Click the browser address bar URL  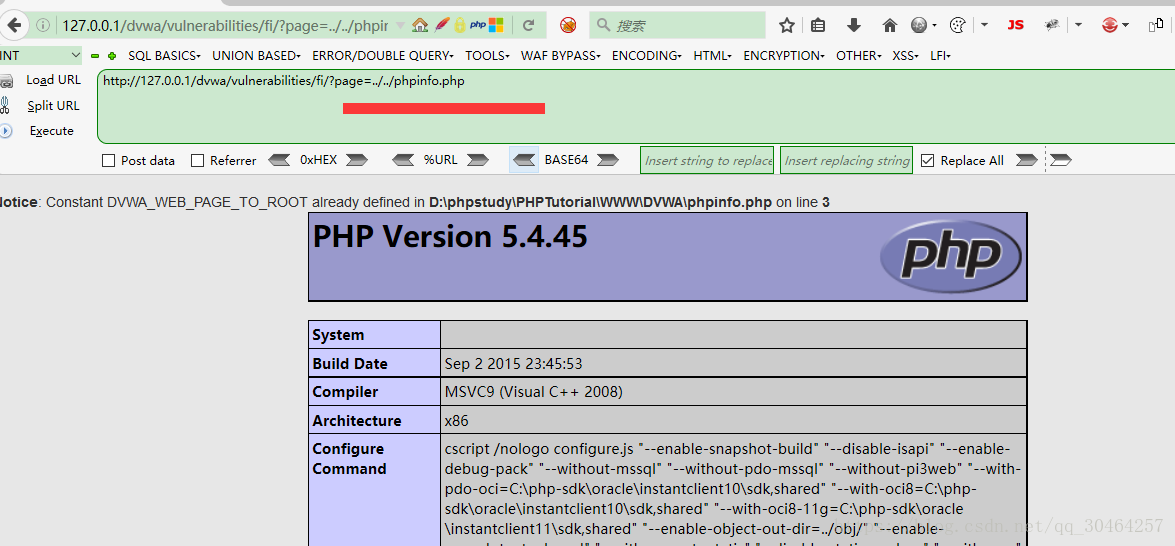(225, 25)
